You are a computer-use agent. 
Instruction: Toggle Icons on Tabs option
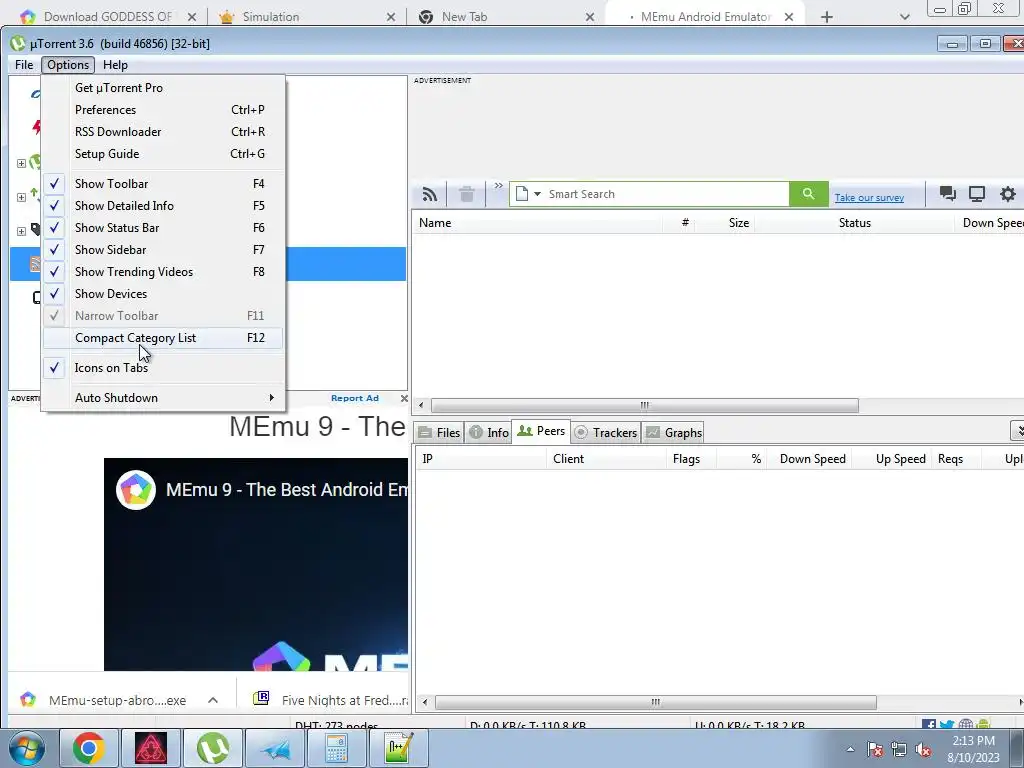[x=163, y=368]
